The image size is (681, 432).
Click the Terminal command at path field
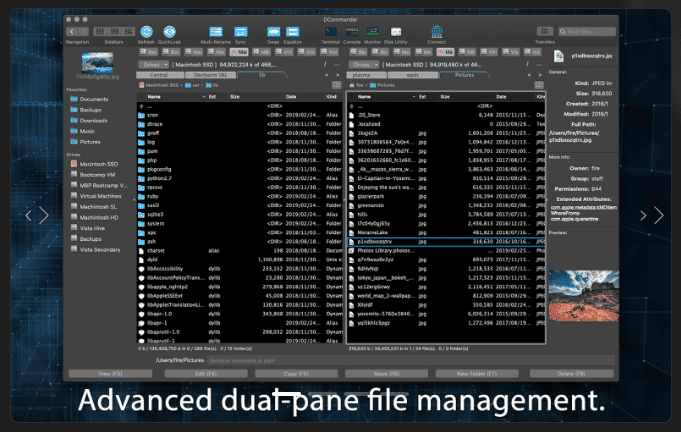410,360
